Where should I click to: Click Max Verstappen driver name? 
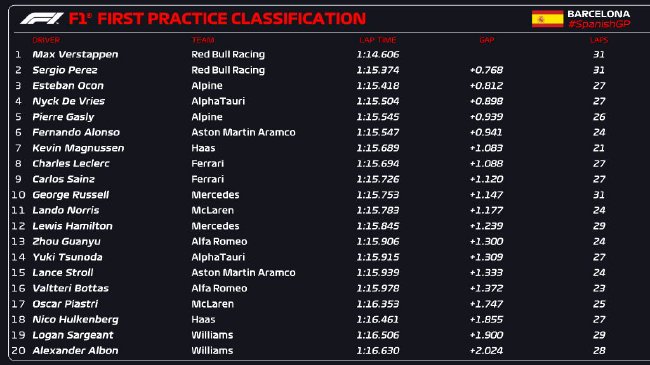click(75, 54)
